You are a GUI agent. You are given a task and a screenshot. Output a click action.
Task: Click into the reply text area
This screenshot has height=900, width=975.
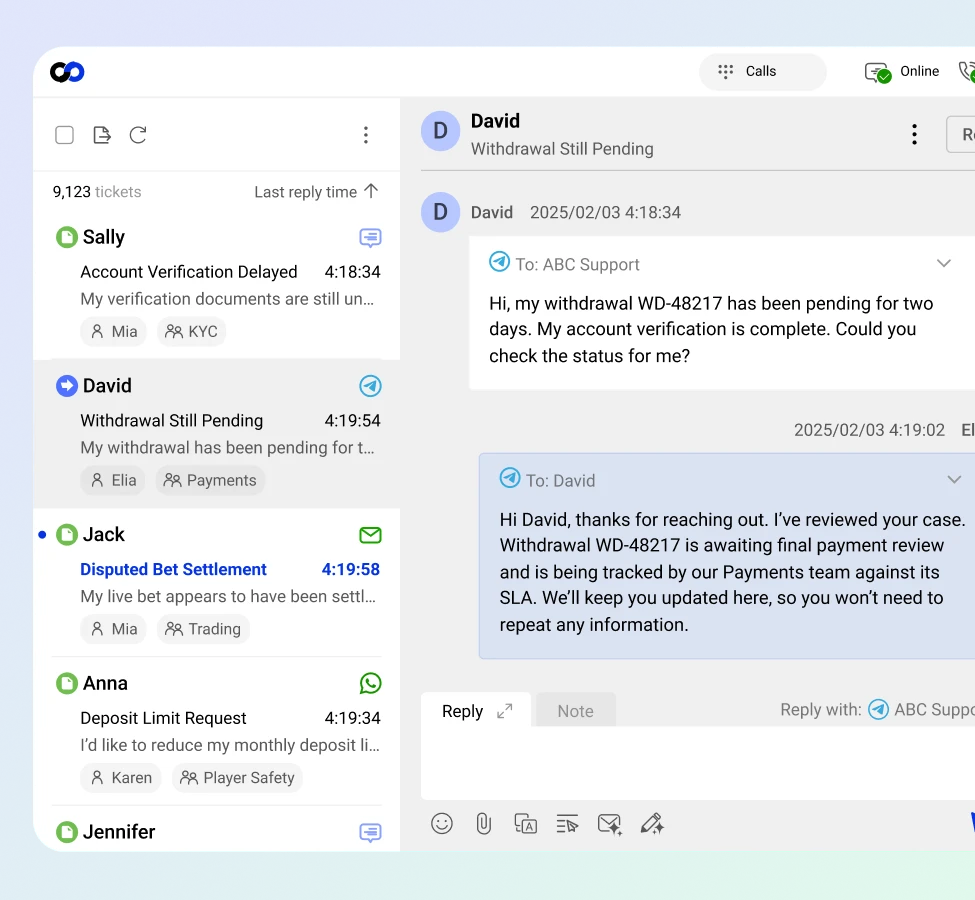click(698, 763)
